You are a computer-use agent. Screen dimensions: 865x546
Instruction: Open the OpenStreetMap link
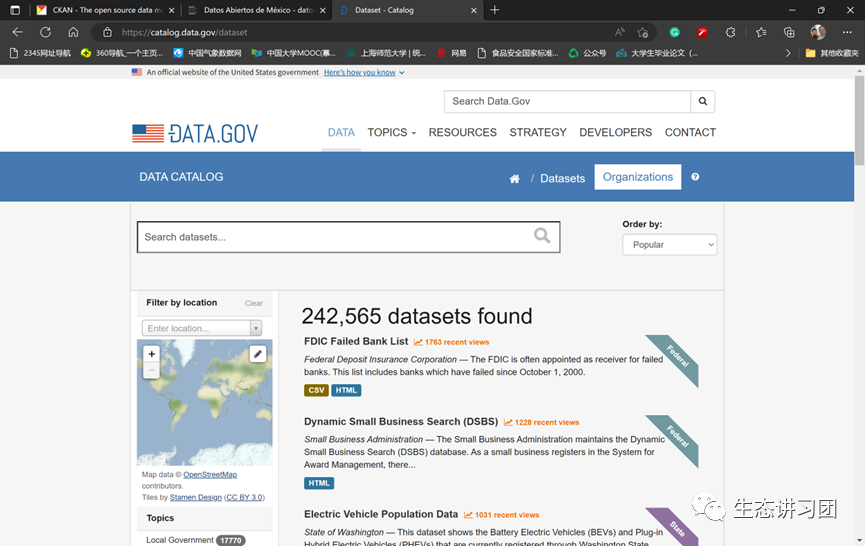coord(210,475)
